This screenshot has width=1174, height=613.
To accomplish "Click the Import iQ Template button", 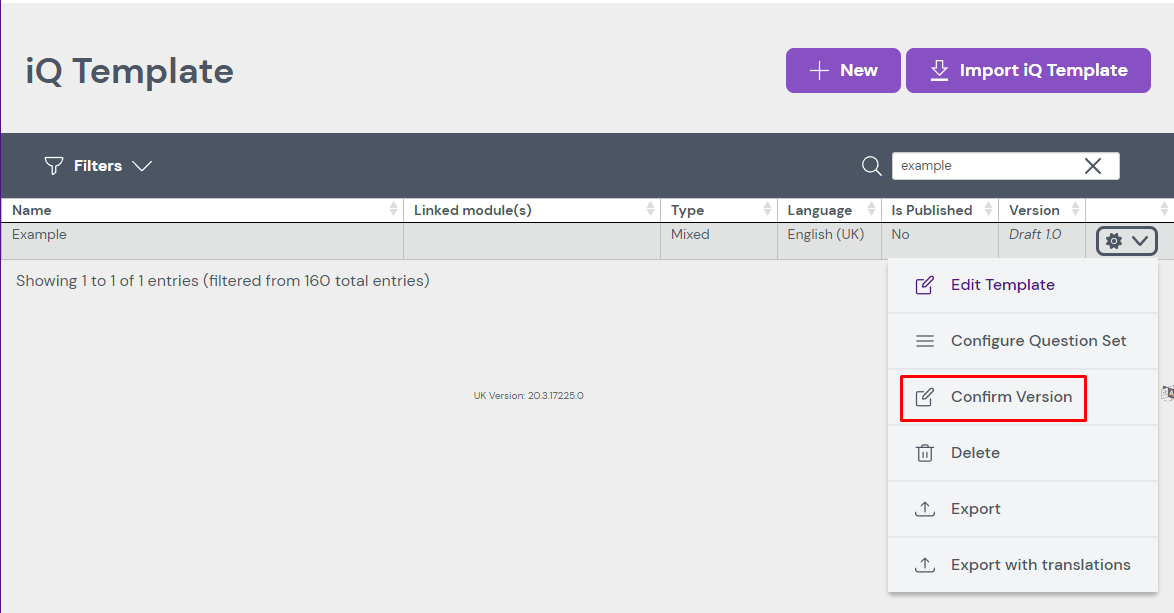I will coord(1028,70).
